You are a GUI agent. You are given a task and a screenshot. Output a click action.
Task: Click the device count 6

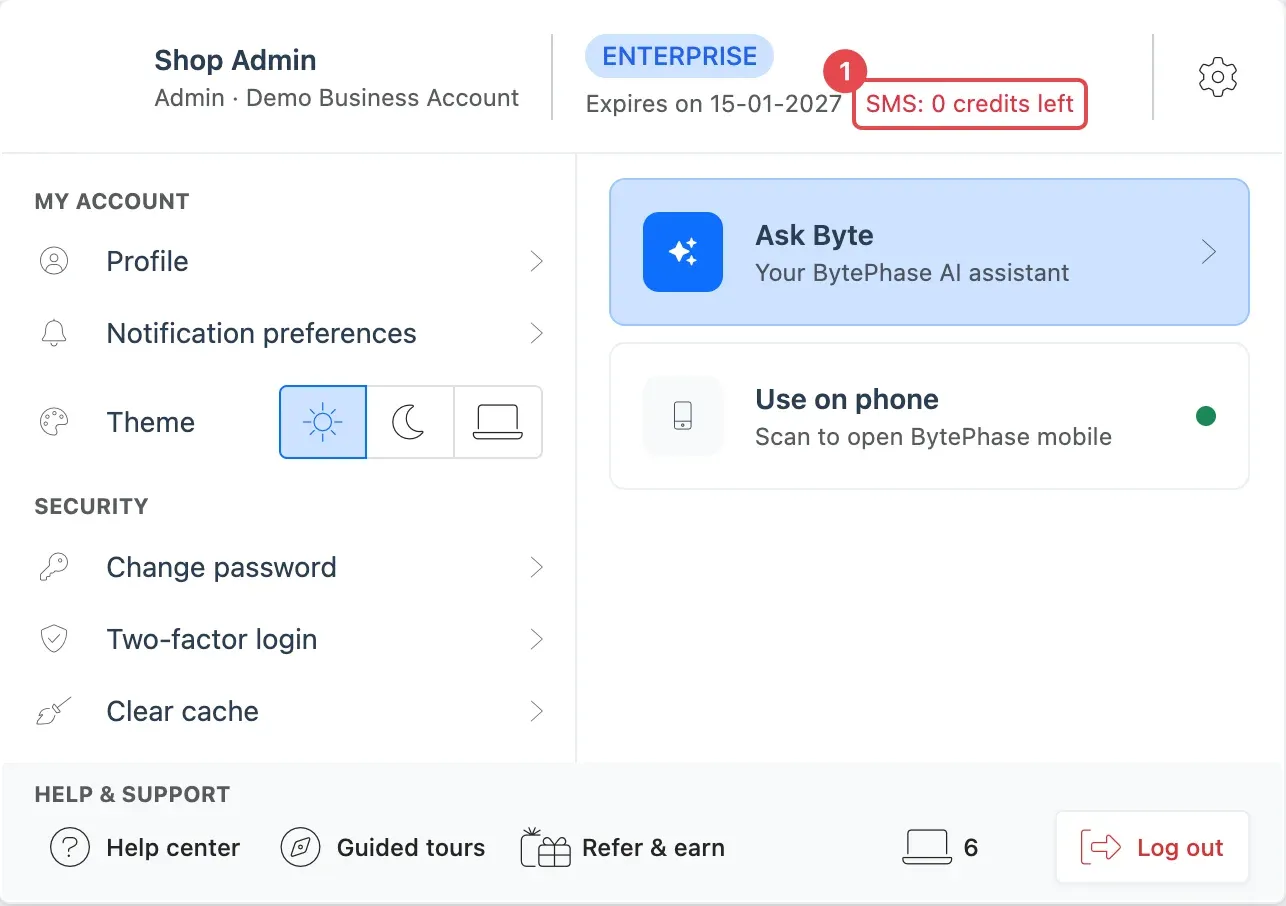[x=971, y=848]
